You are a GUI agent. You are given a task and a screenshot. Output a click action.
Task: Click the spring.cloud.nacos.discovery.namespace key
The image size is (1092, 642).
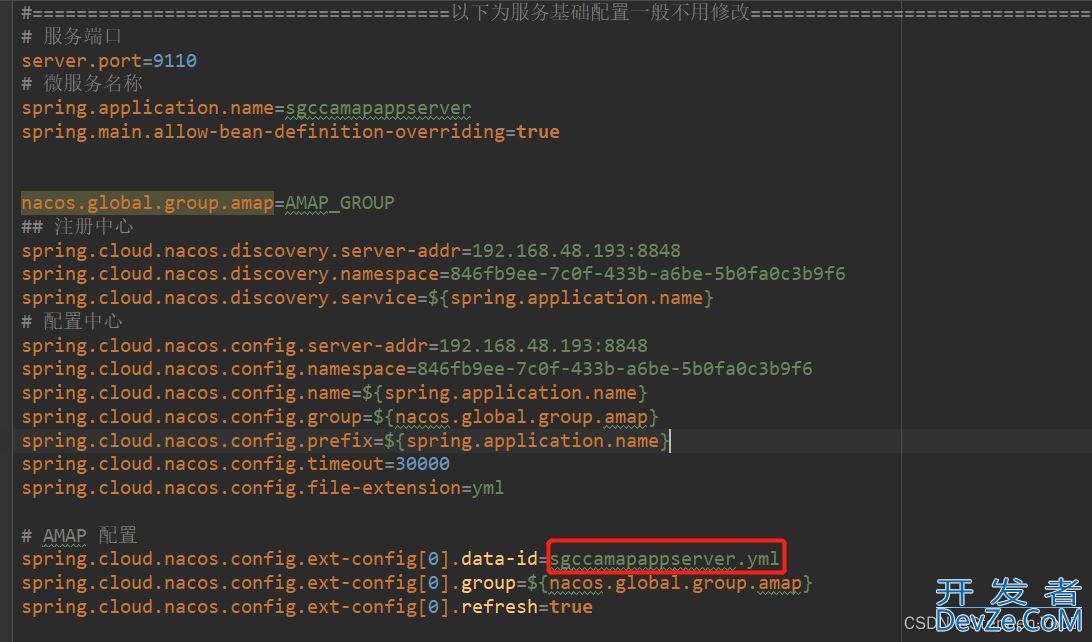point(230,274)
